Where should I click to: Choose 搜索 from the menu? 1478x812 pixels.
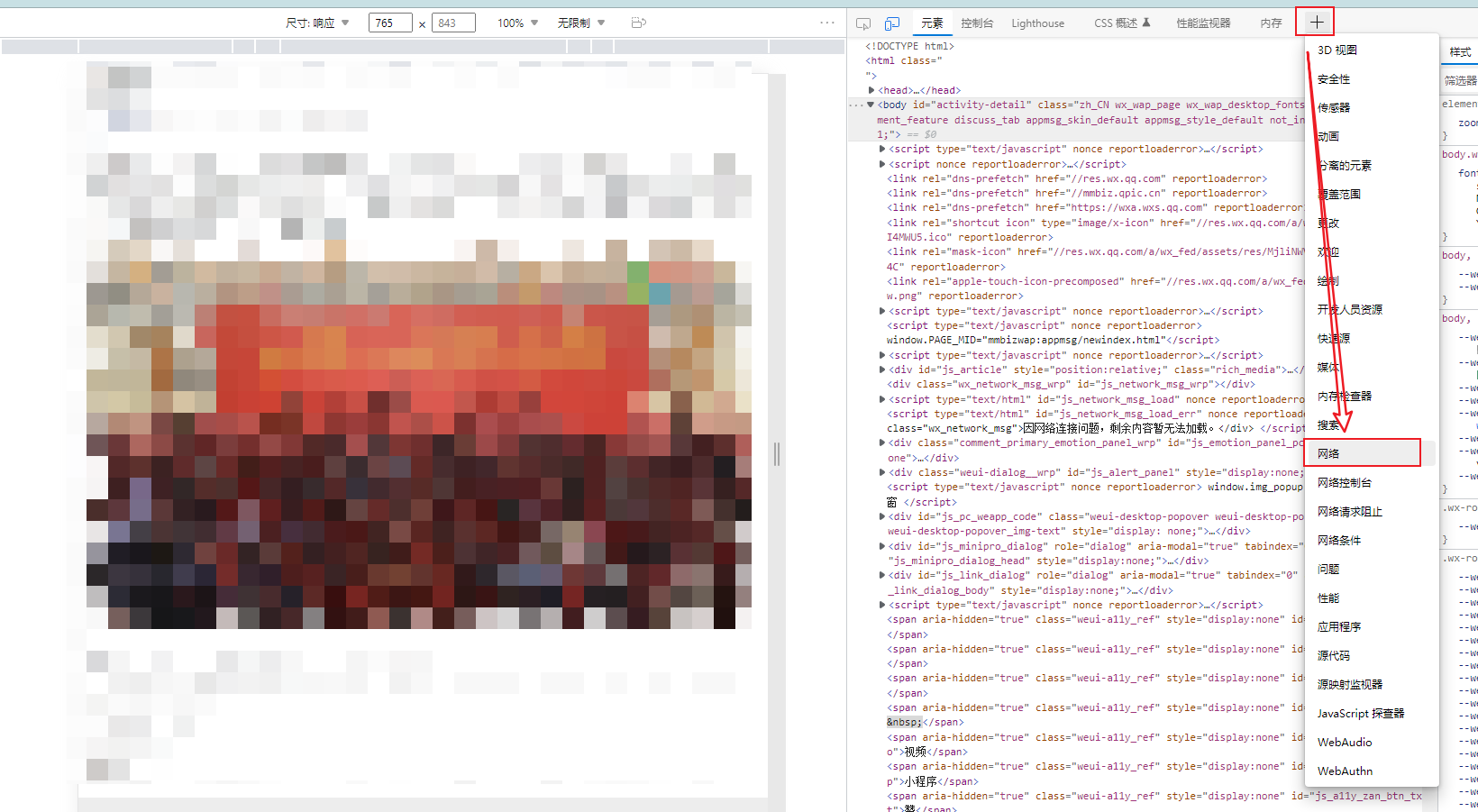1371,425
